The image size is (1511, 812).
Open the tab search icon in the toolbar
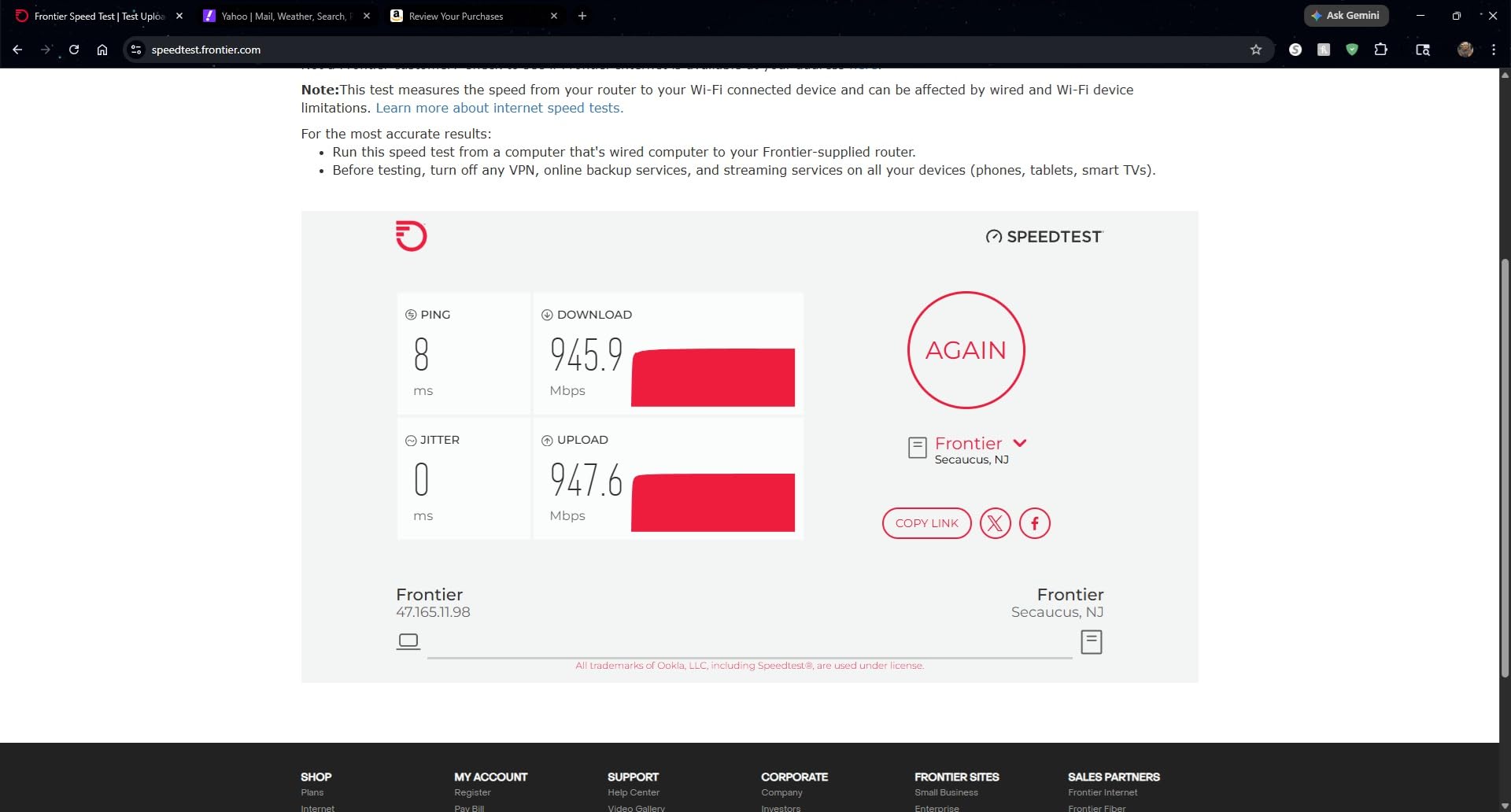point(1423,50)
